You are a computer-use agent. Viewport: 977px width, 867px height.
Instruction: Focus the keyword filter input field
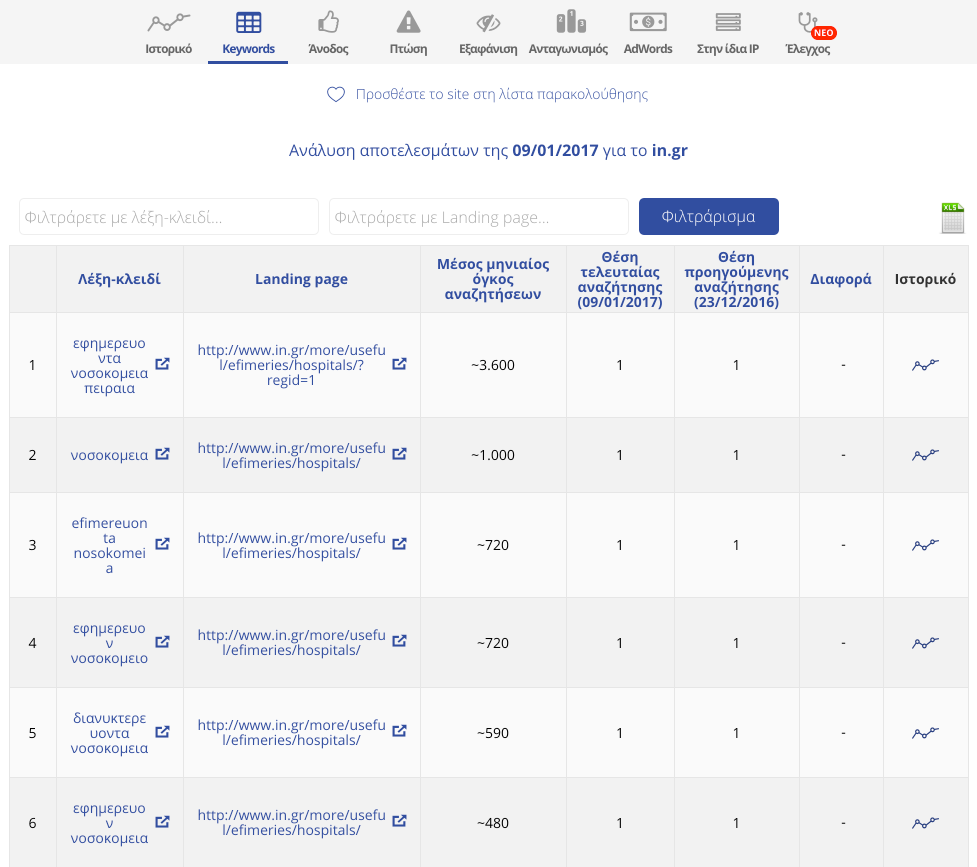click(168, 217)
